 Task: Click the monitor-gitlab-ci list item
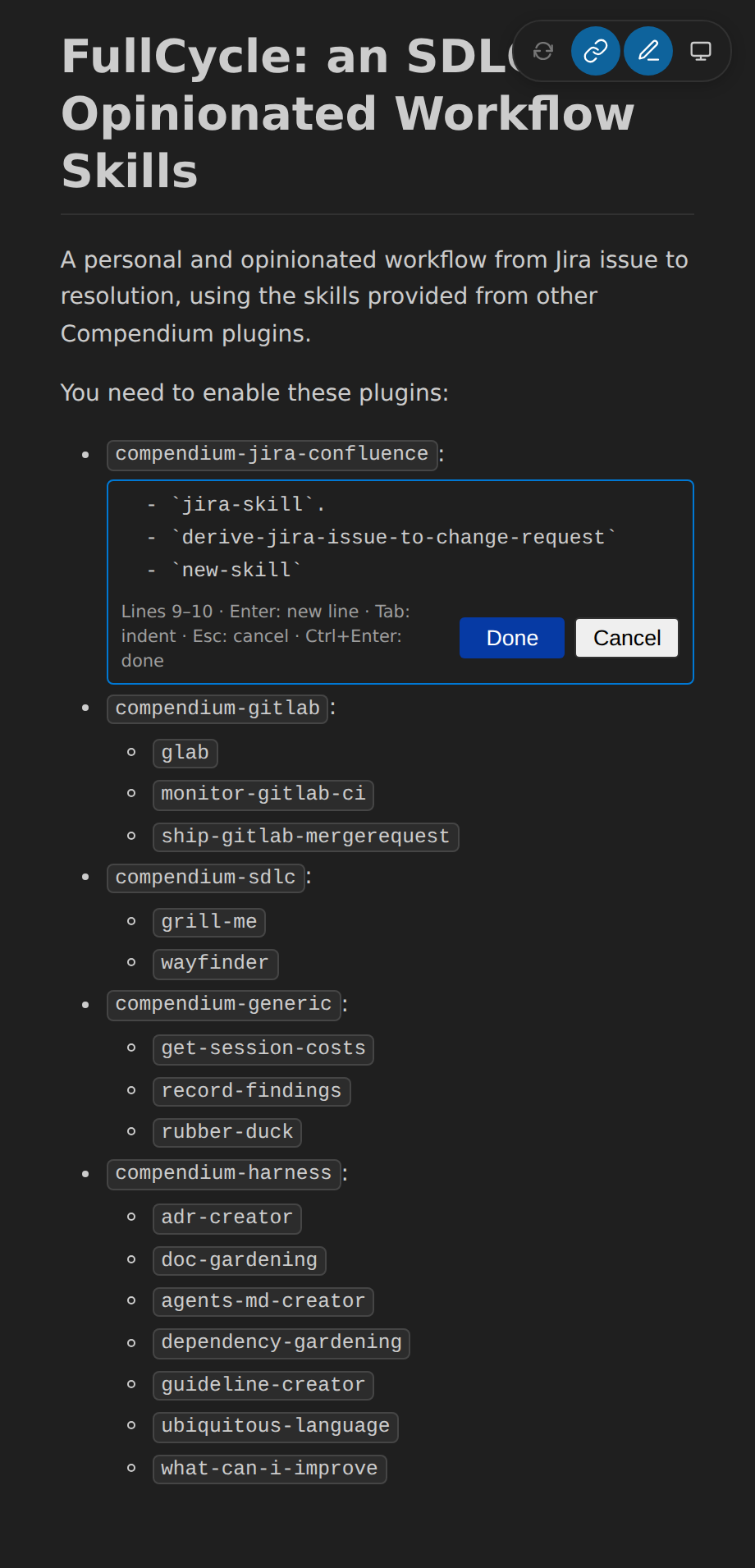tap(263, 794)
